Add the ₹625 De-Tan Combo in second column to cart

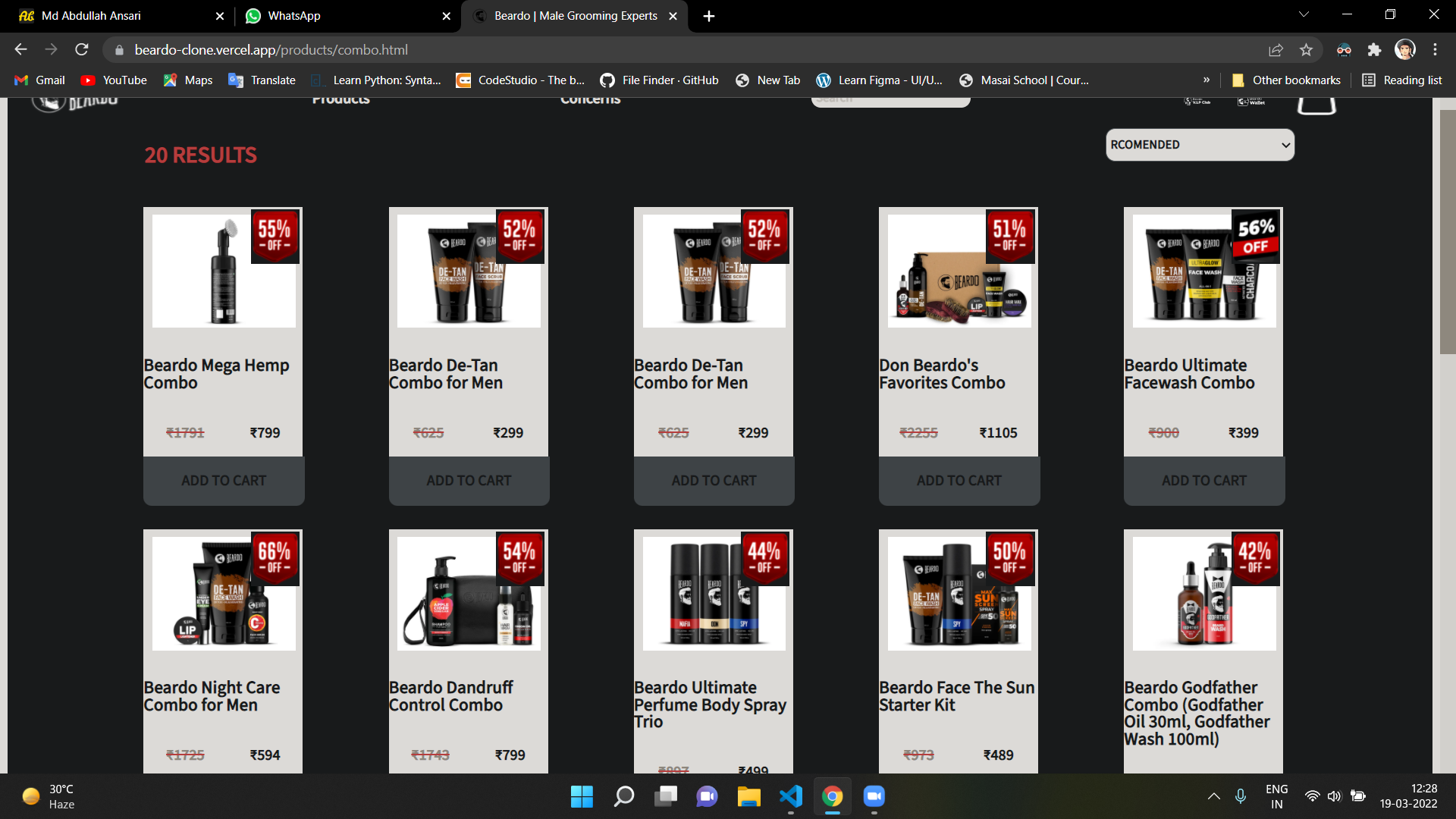click(x=469, y=481)
